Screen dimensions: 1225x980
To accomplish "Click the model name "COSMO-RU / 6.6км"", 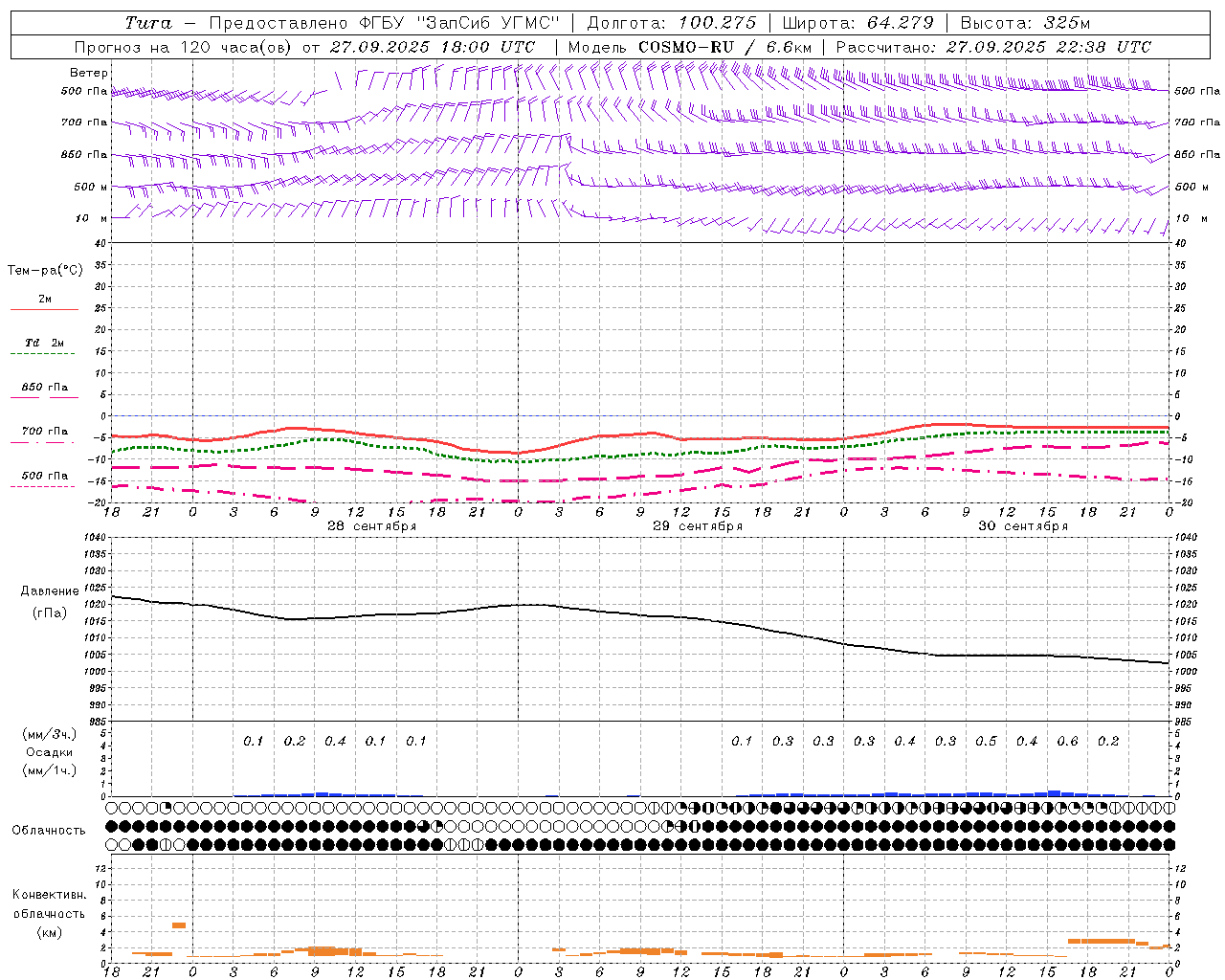I will [x=725, y=47].
